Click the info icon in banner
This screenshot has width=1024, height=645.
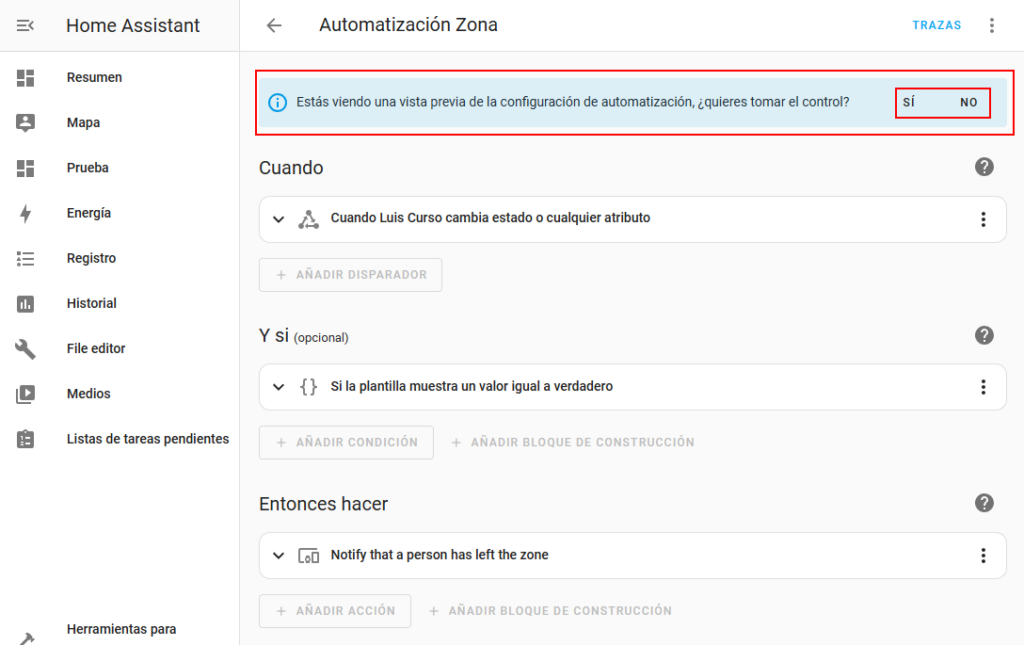(x=278, y=103)
